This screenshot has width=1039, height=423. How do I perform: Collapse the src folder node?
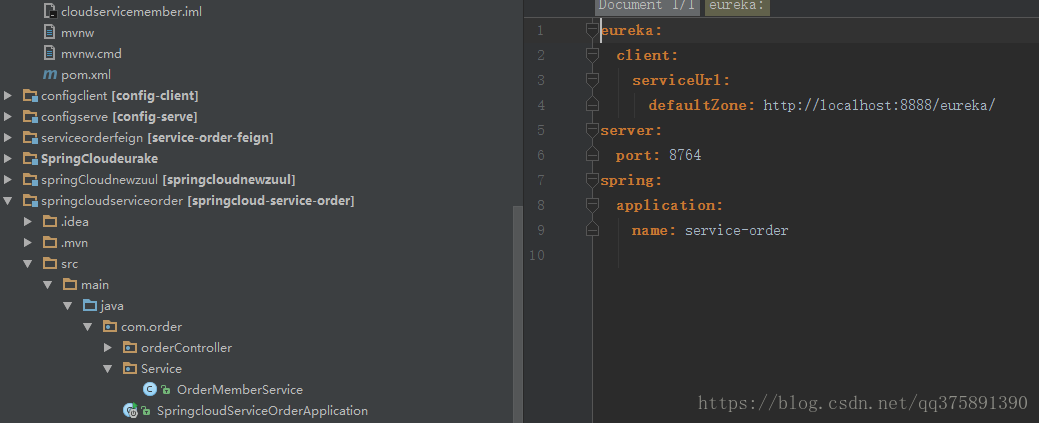point(28,264)
